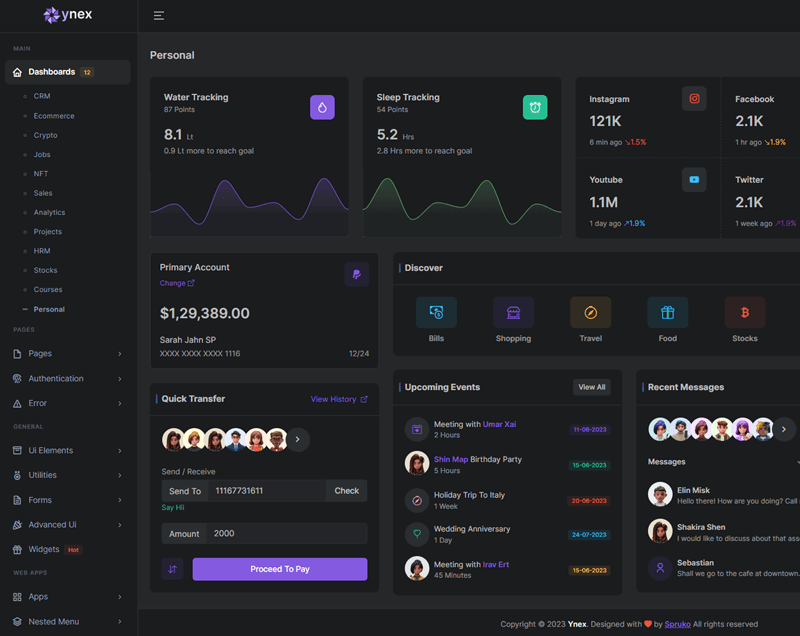Click the View All events button
Image resolution: width=800 pixels, height=636 pixels.
[x=591, y=387]
